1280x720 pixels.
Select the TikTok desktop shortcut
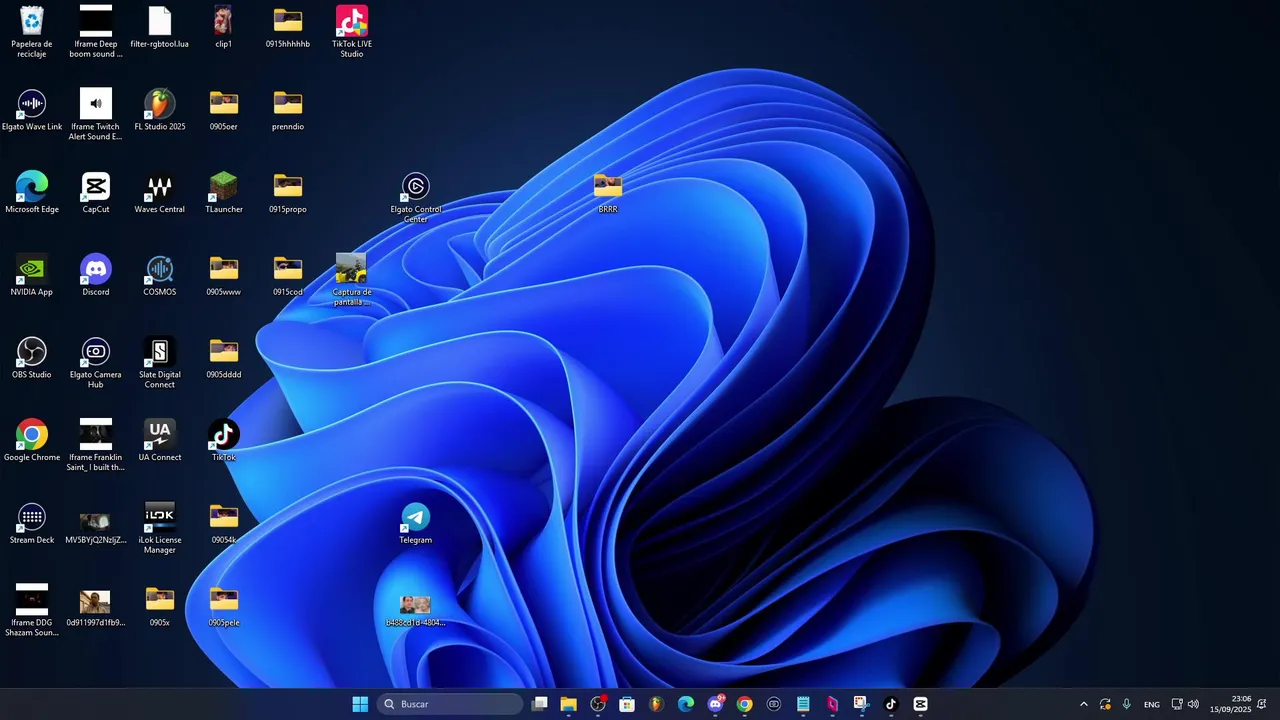pyautogui.click(x=224, y=441)
